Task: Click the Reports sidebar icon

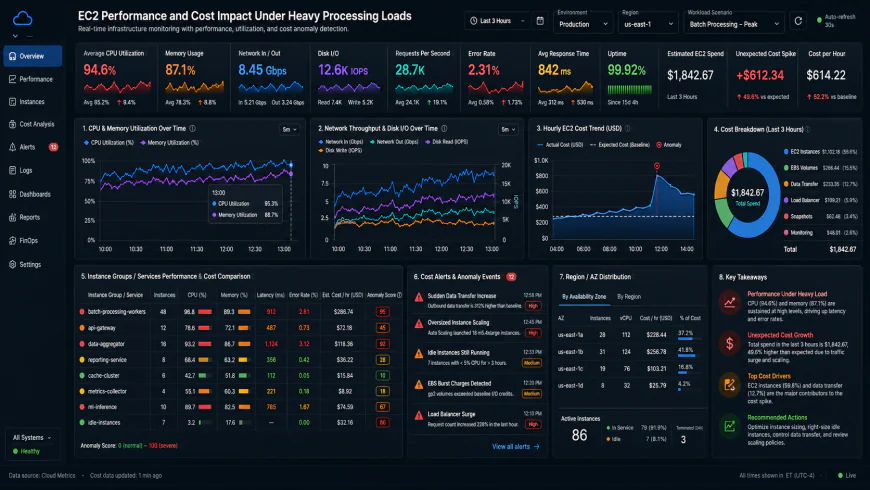Action: (12, 218)
